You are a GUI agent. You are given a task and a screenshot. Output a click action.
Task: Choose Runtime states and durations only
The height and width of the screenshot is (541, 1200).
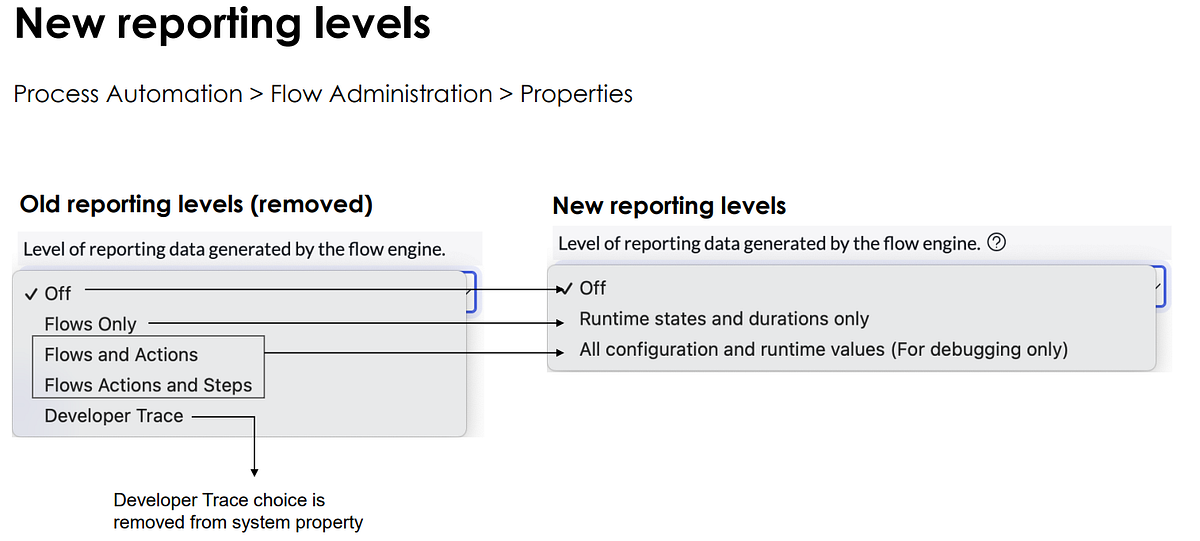tap(724, 319)
